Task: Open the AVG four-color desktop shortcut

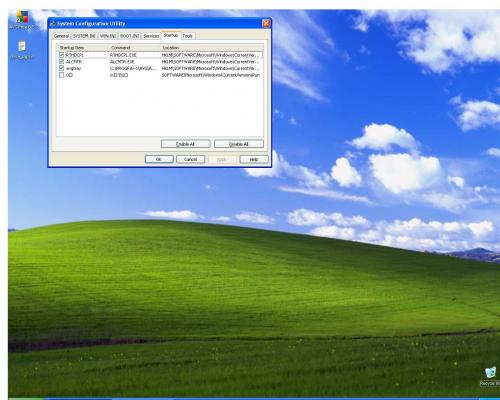Action: [22, 17]
